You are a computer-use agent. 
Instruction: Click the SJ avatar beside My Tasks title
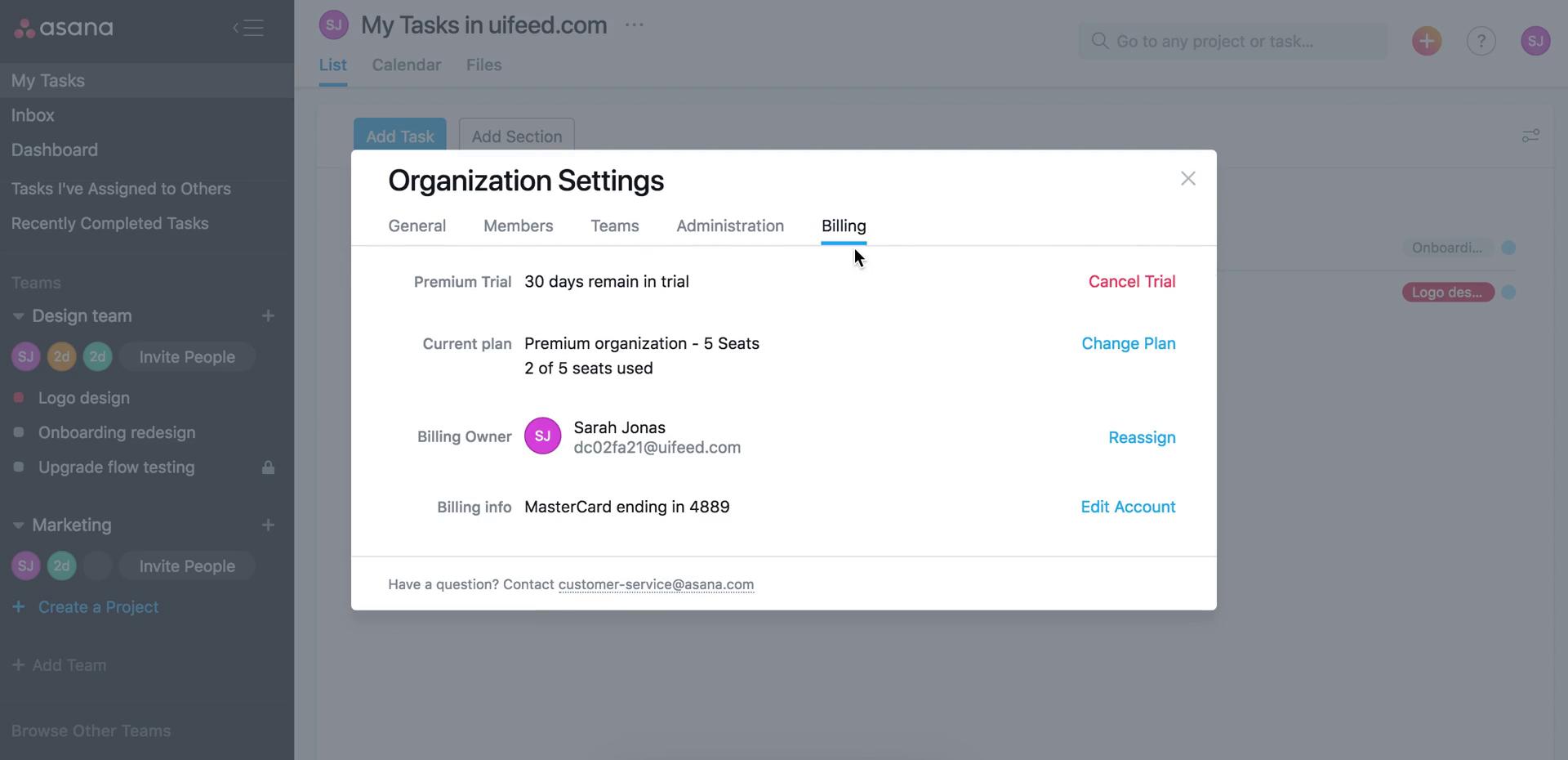tap(333, 25)
